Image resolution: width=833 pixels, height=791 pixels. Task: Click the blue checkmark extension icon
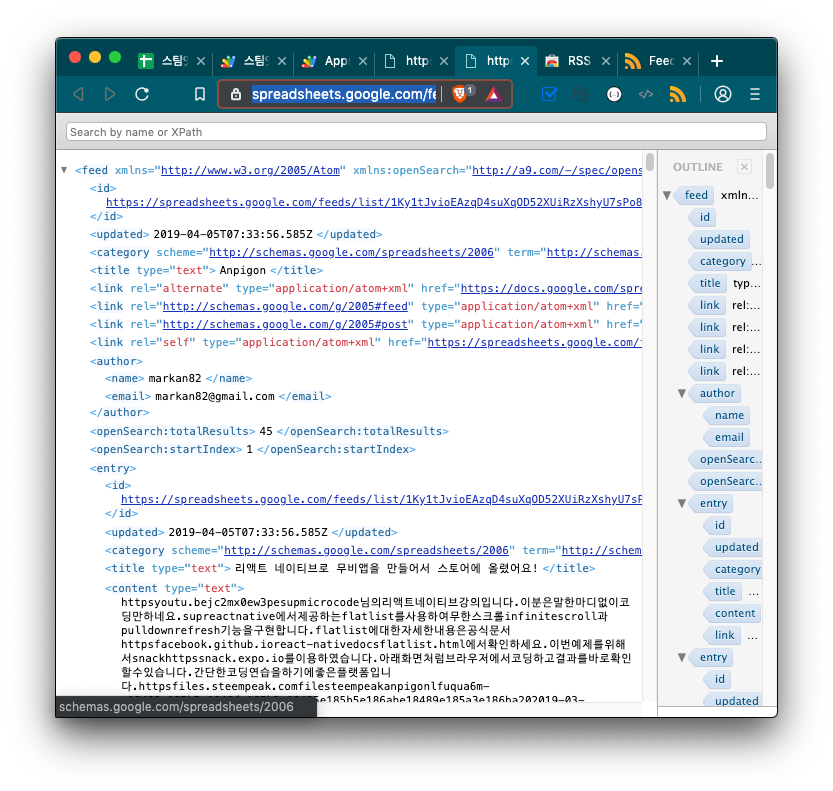(x=549, y=94)
